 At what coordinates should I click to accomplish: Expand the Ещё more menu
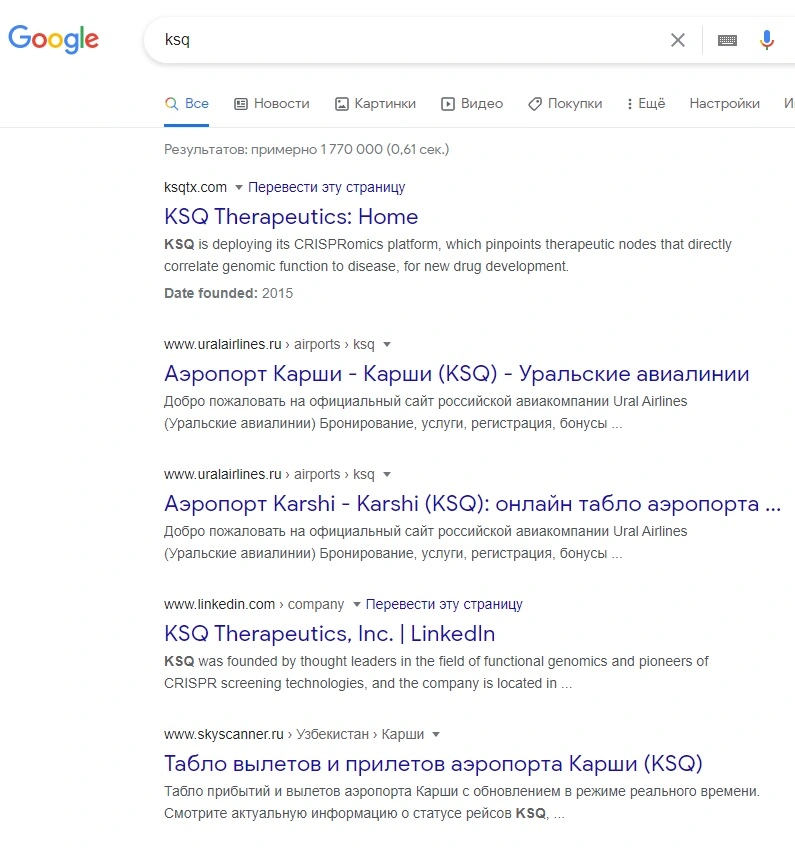[646, 103]
